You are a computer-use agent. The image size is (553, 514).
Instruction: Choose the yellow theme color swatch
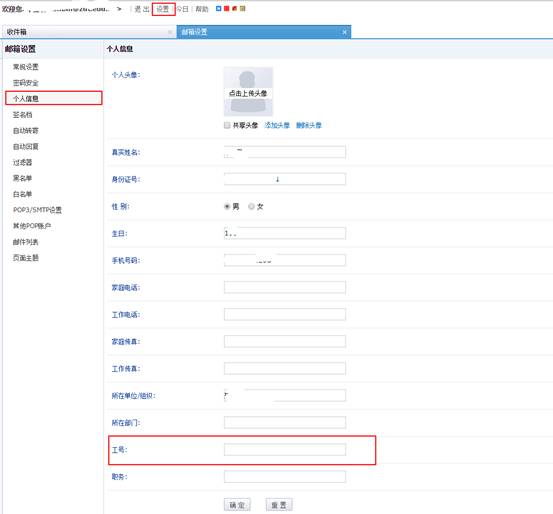click(243, 8)
